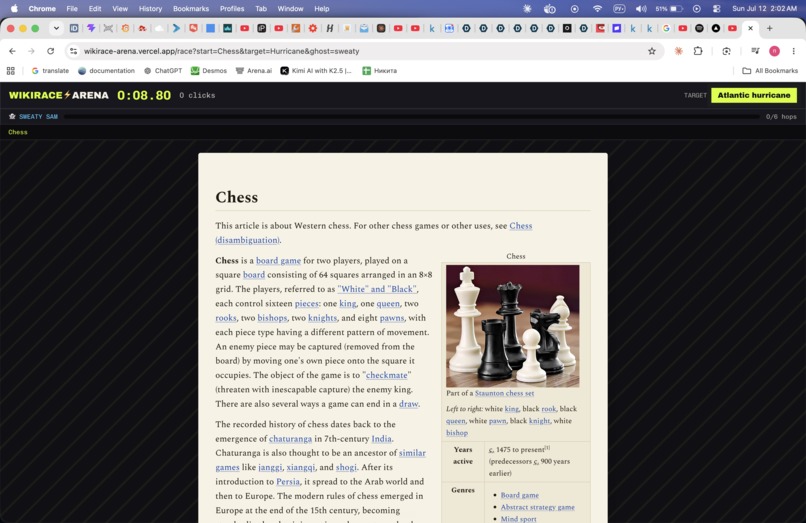
Task: Open the Desmos bookmark
Action: click(209, 70)
